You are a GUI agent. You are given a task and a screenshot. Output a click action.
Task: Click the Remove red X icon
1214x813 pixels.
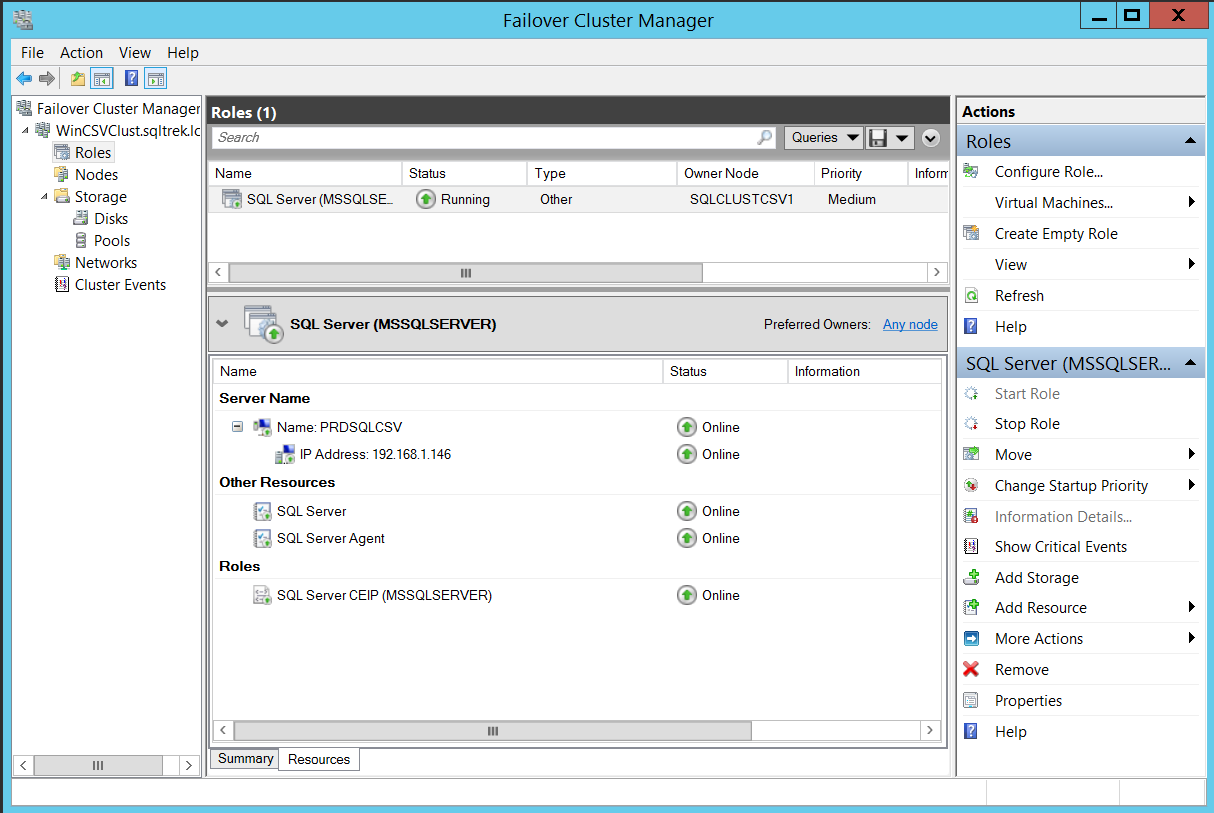971,670
